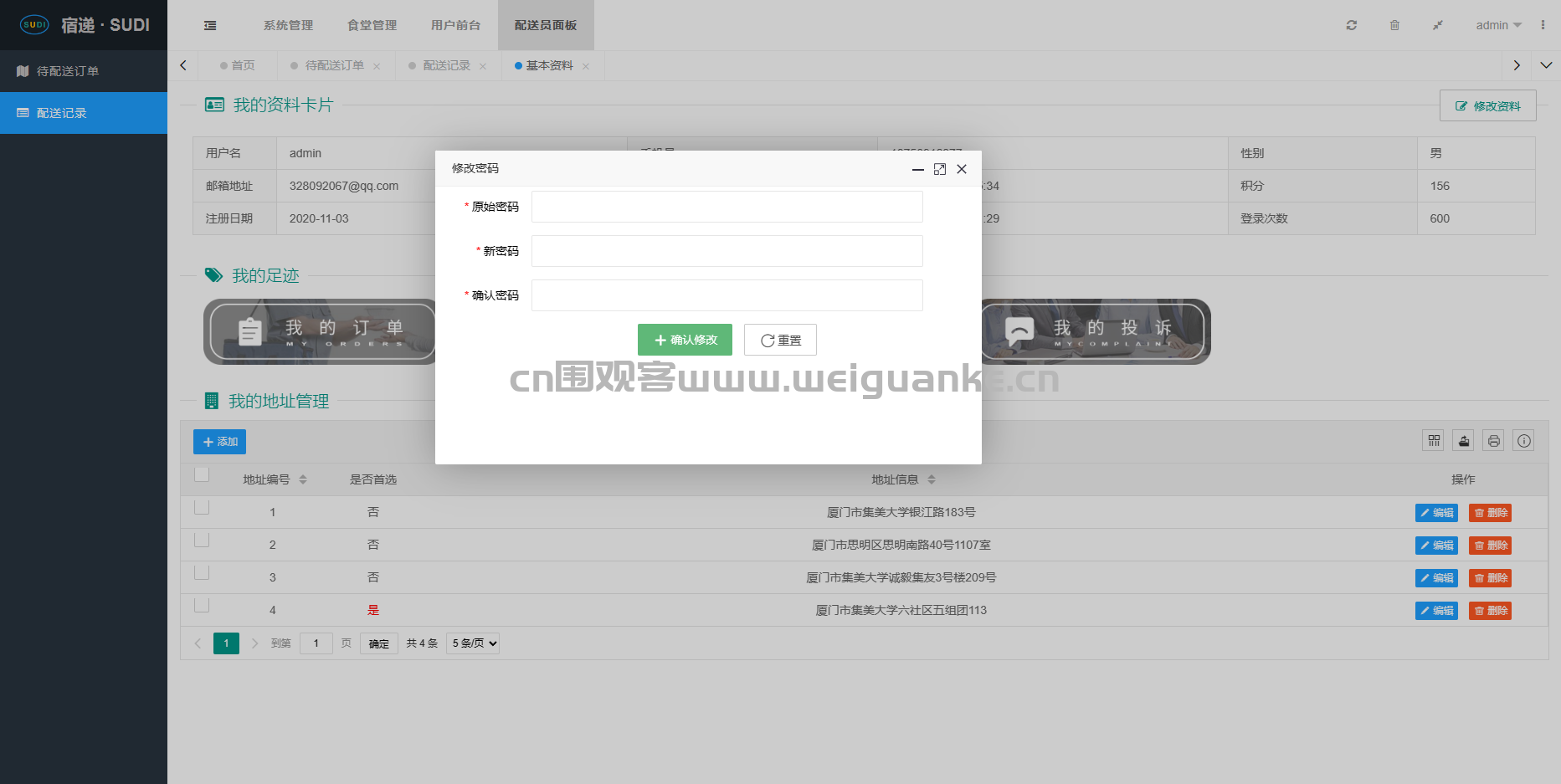Image resolution: width=1561 pixels, height=784 pixels.
Task: Open the 用户前台 top menu
Action: point(455,25)
